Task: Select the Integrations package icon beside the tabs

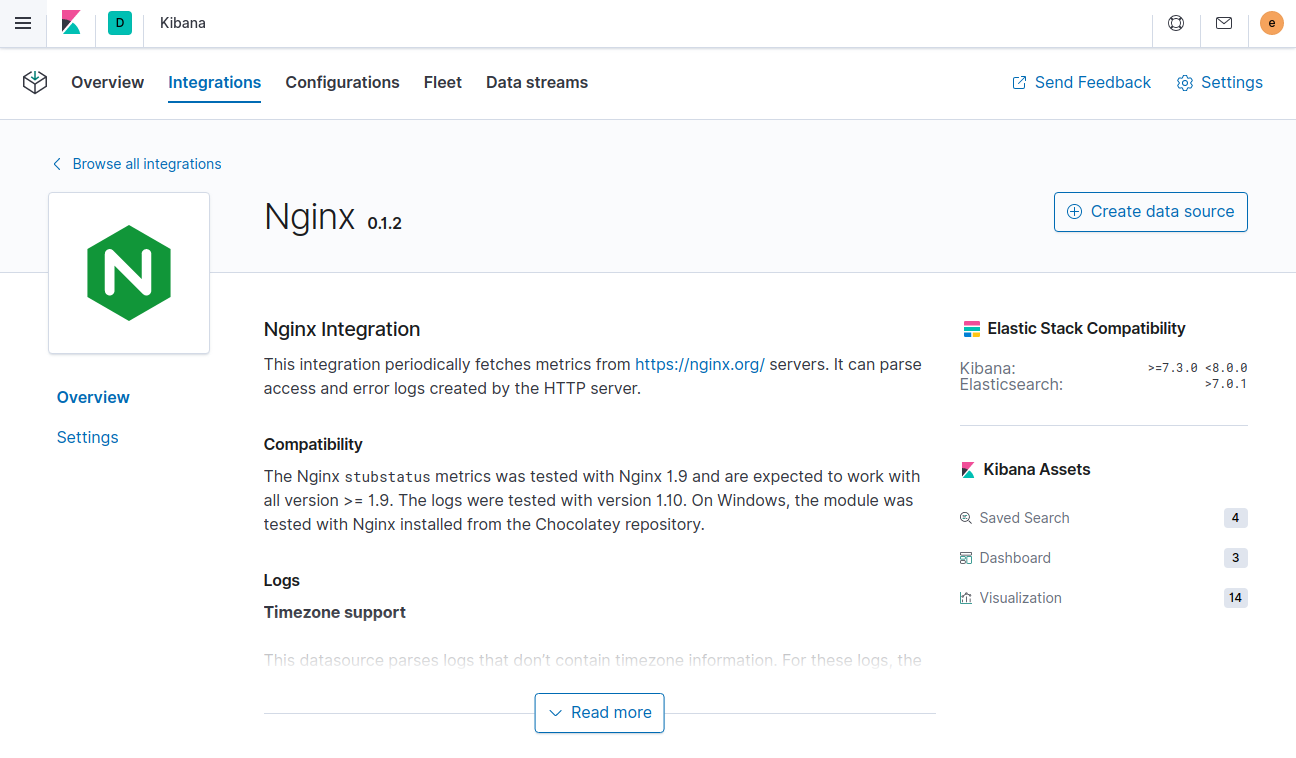Action: [34, 83]
